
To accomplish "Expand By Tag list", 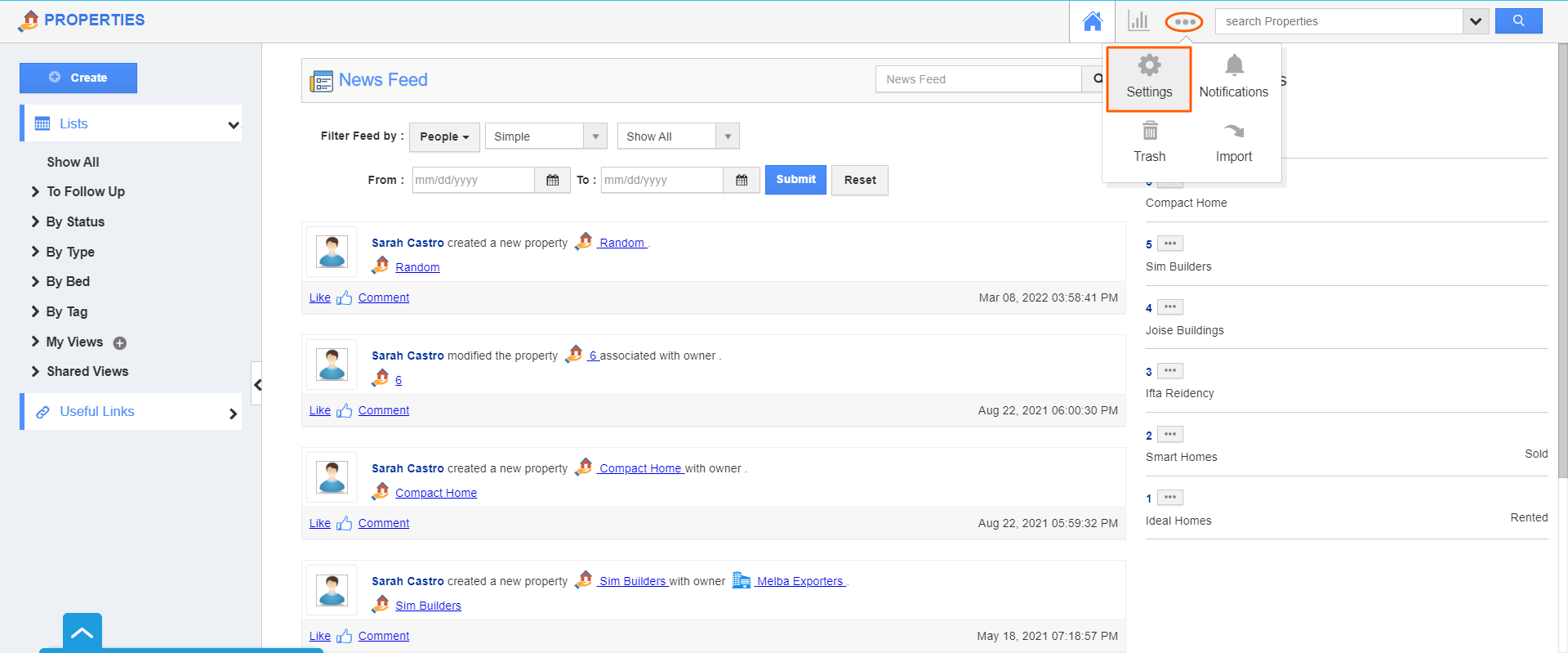I will [35, 311].
